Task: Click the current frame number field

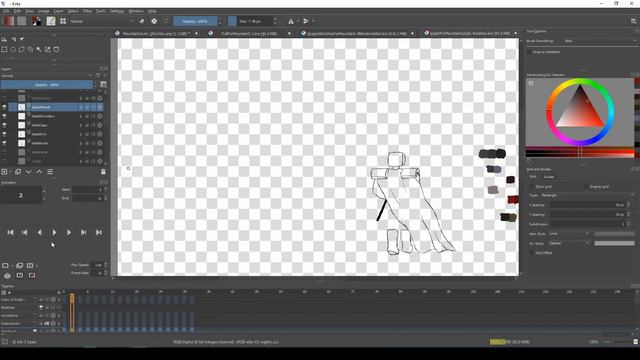Action: coord(21,195)
